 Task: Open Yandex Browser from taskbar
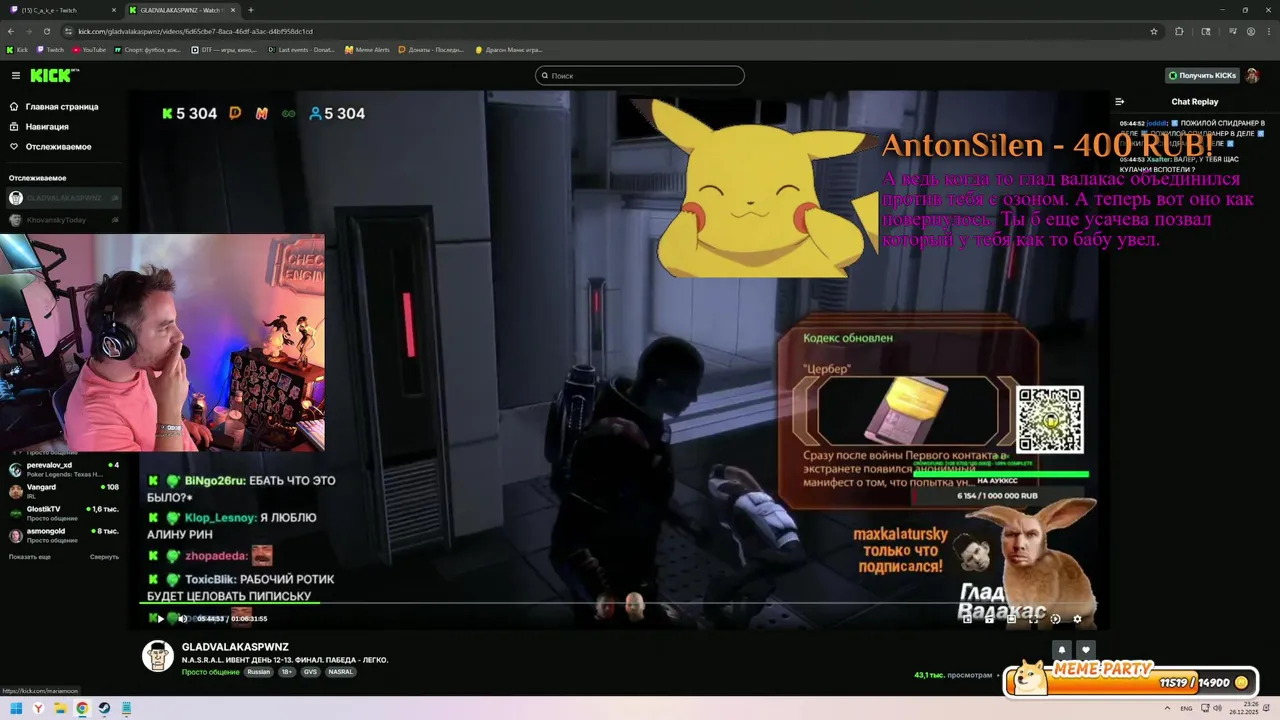point(38,708)
